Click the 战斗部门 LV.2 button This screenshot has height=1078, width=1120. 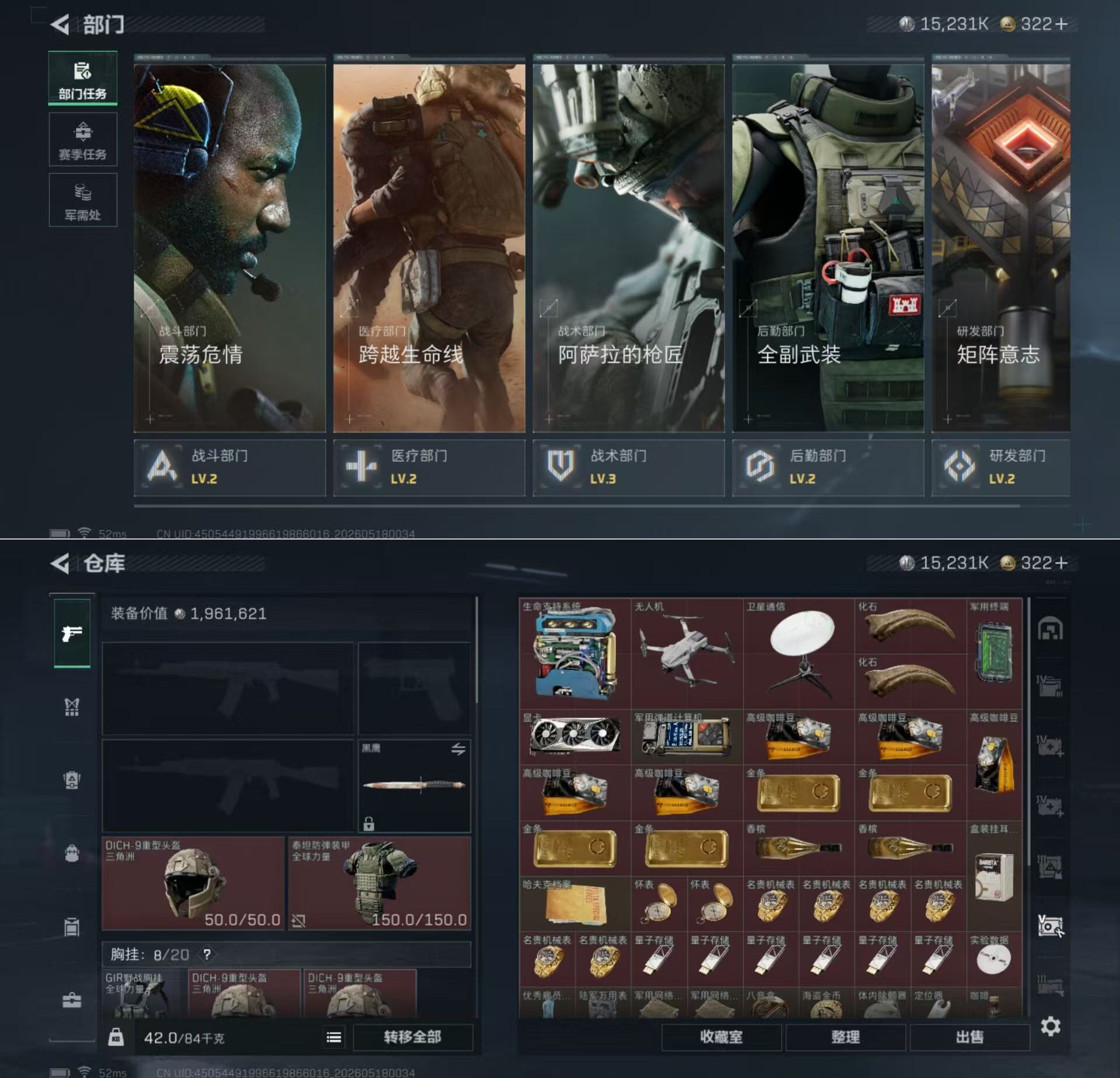pyautogui.click(x=230, y=468)
